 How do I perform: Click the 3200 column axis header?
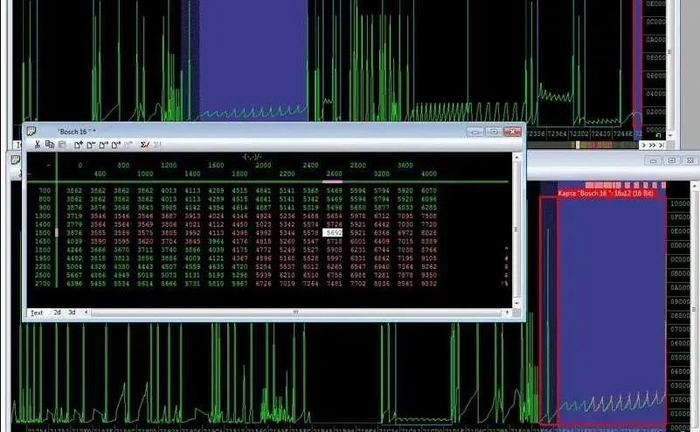tap(381, 174)
